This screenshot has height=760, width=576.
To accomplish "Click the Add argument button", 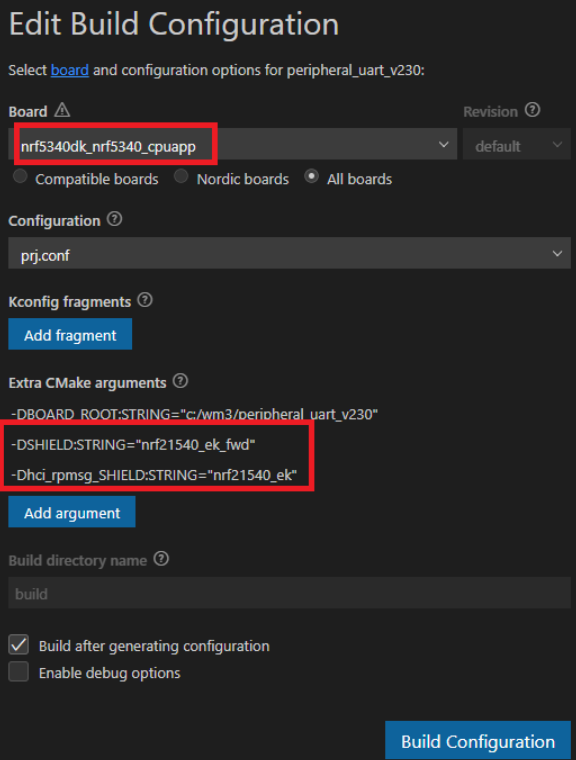I will coord(72,512).
